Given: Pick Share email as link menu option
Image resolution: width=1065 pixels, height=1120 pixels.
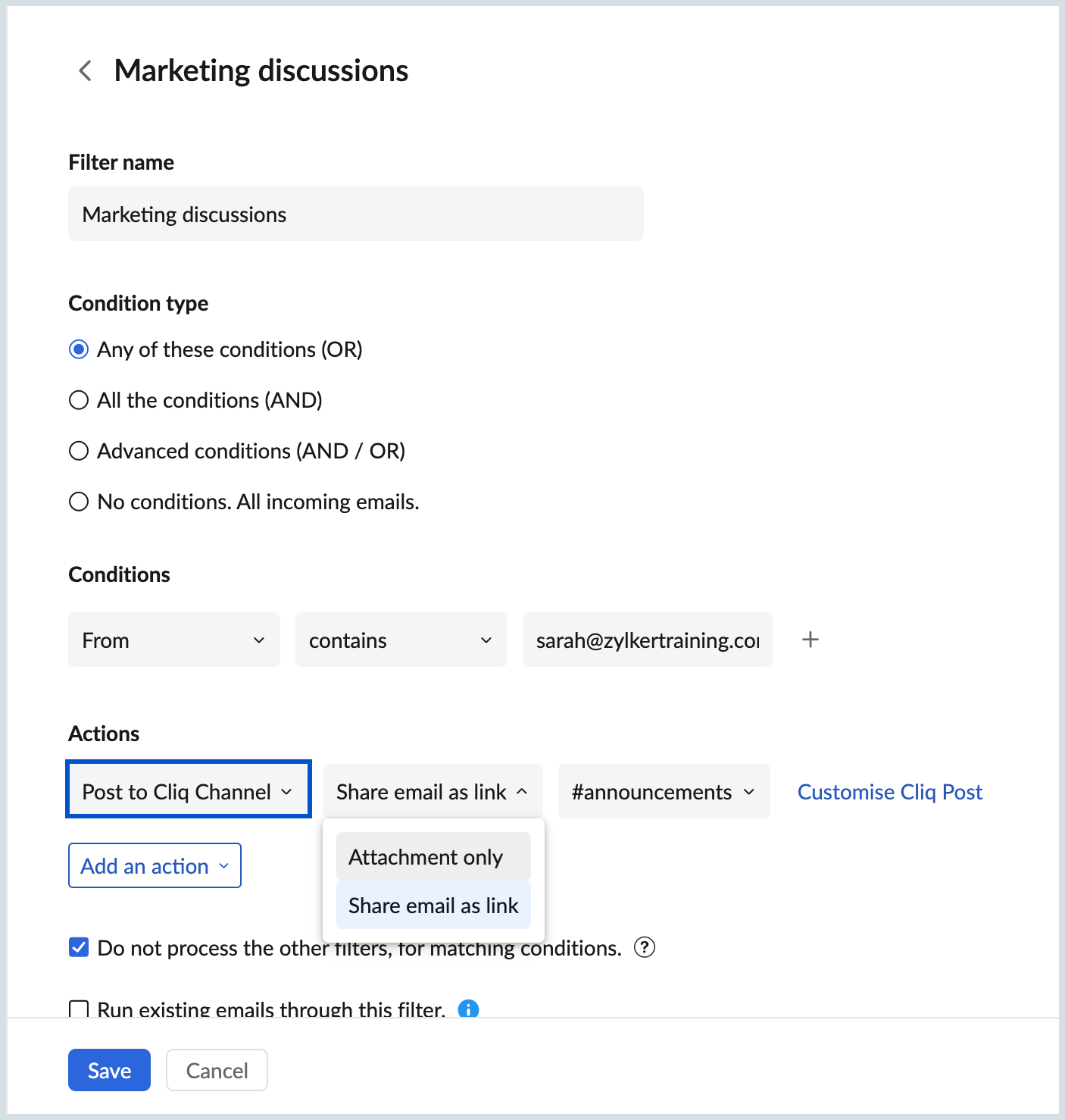Looking at the screenshot, I should click(x=433, y=905).
